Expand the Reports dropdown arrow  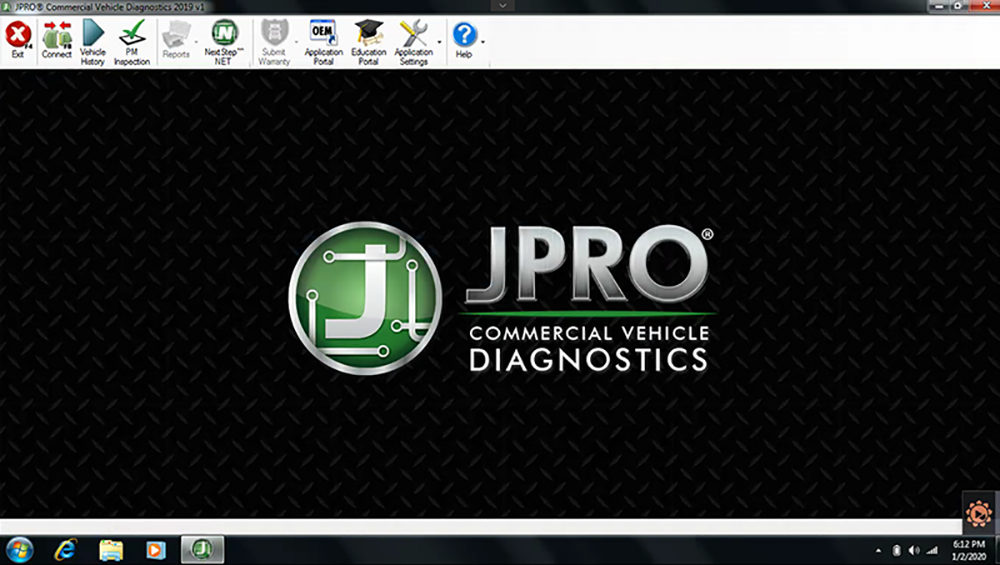(x=196, y=43)
